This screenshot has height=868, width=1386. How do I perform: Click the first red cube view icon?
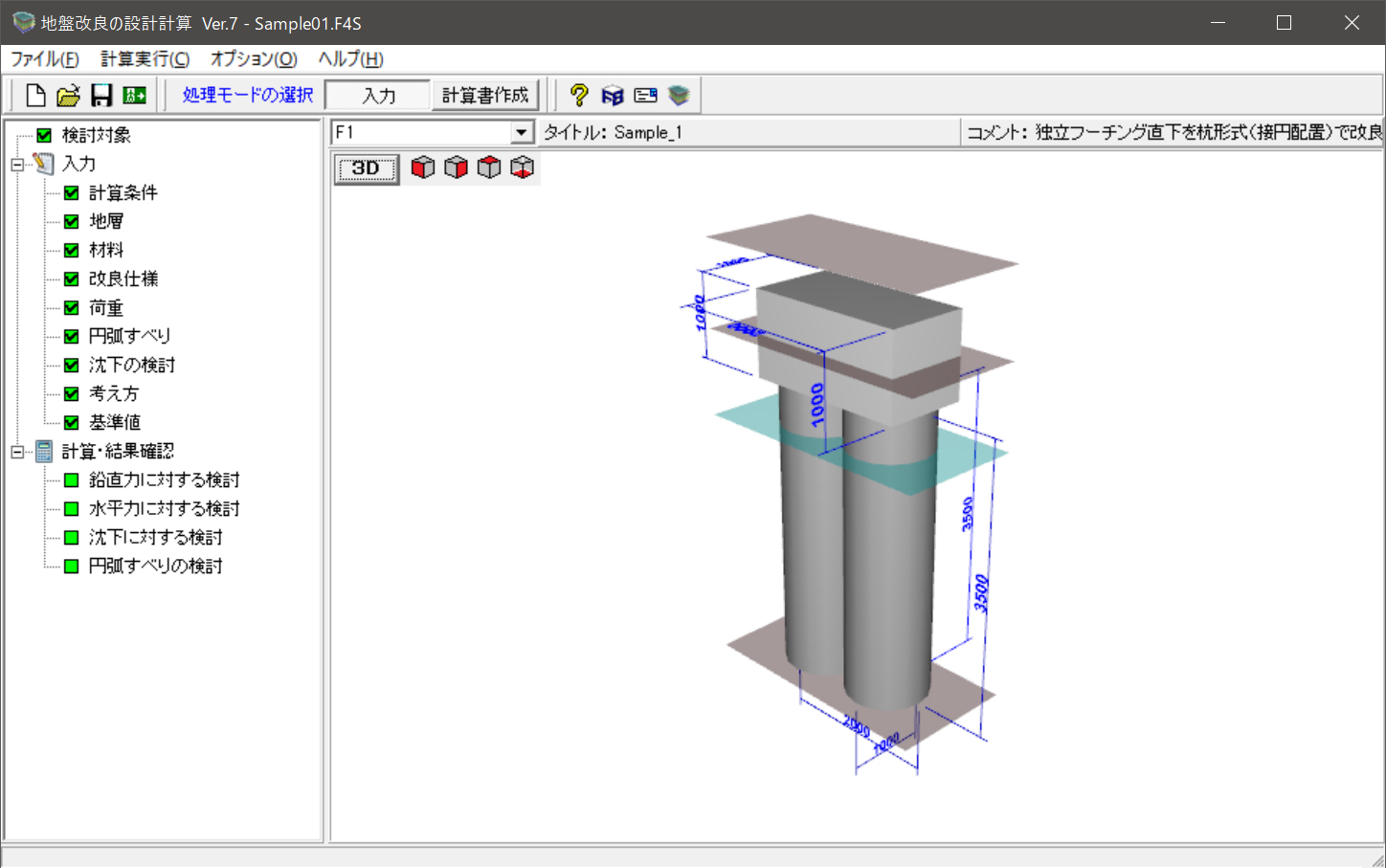[422, 168]
